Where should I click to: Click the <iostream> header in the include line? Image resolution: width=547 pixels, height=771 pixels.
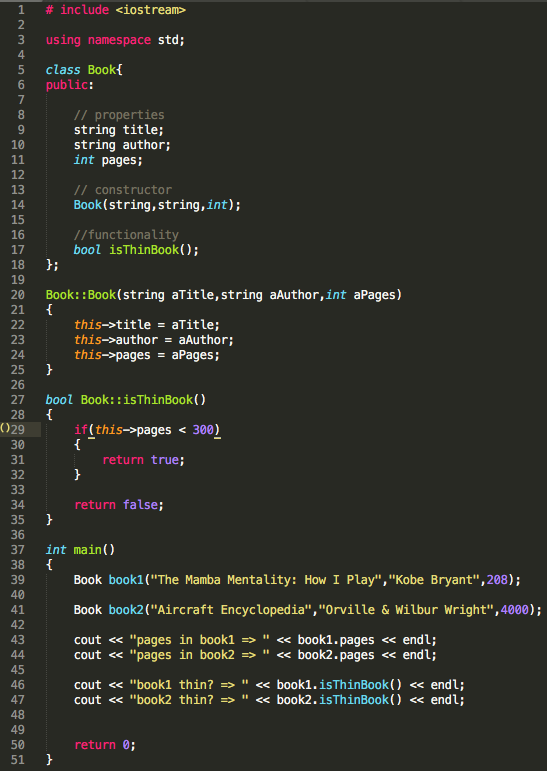tap(151, 9)
